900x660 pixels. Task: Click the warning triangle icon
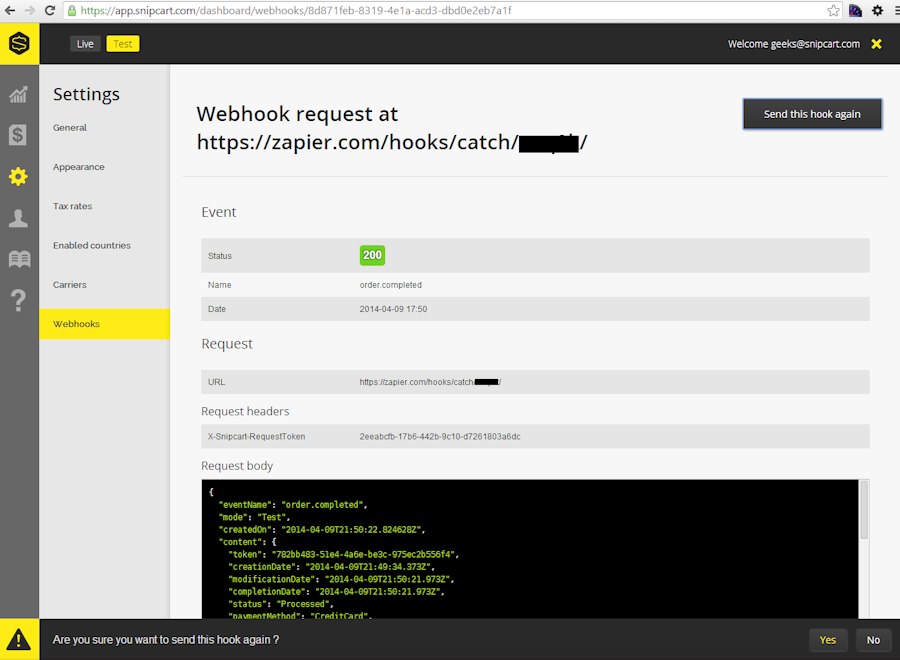(x=19, y=639)
